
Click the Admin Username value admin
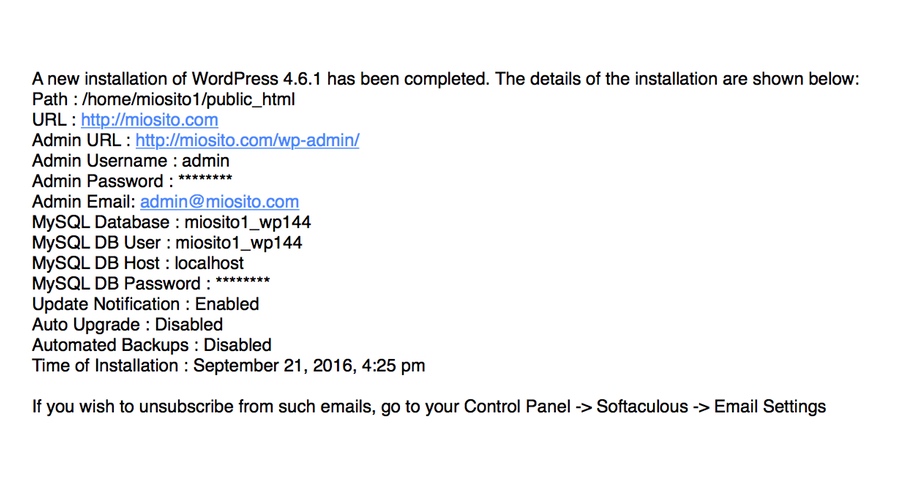(x=205, y=161)
